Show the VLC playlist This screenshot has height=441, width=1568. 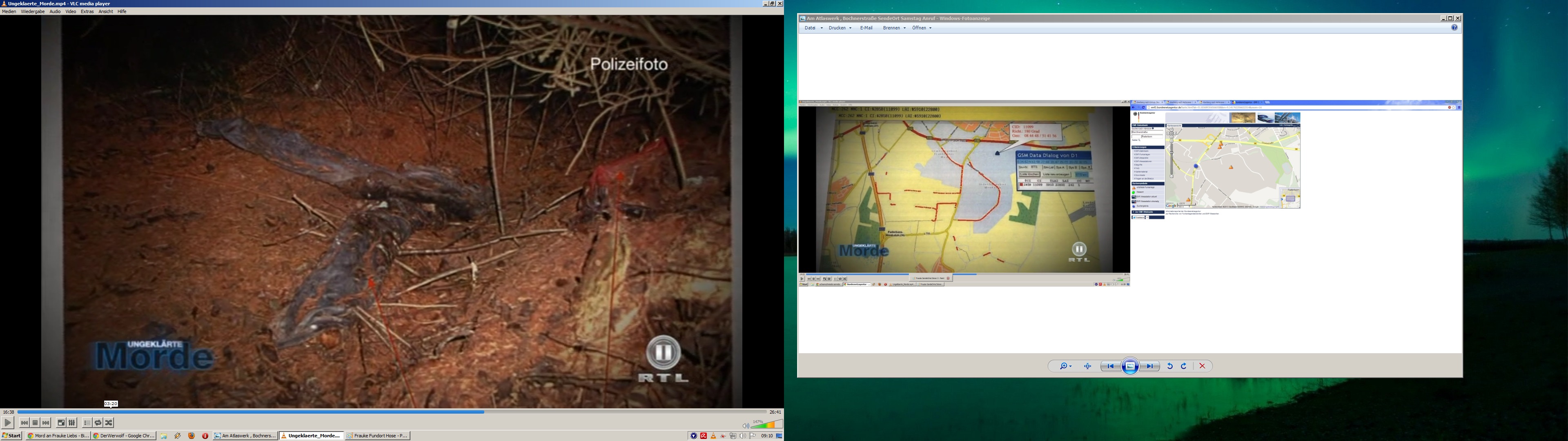coord(87,423)
